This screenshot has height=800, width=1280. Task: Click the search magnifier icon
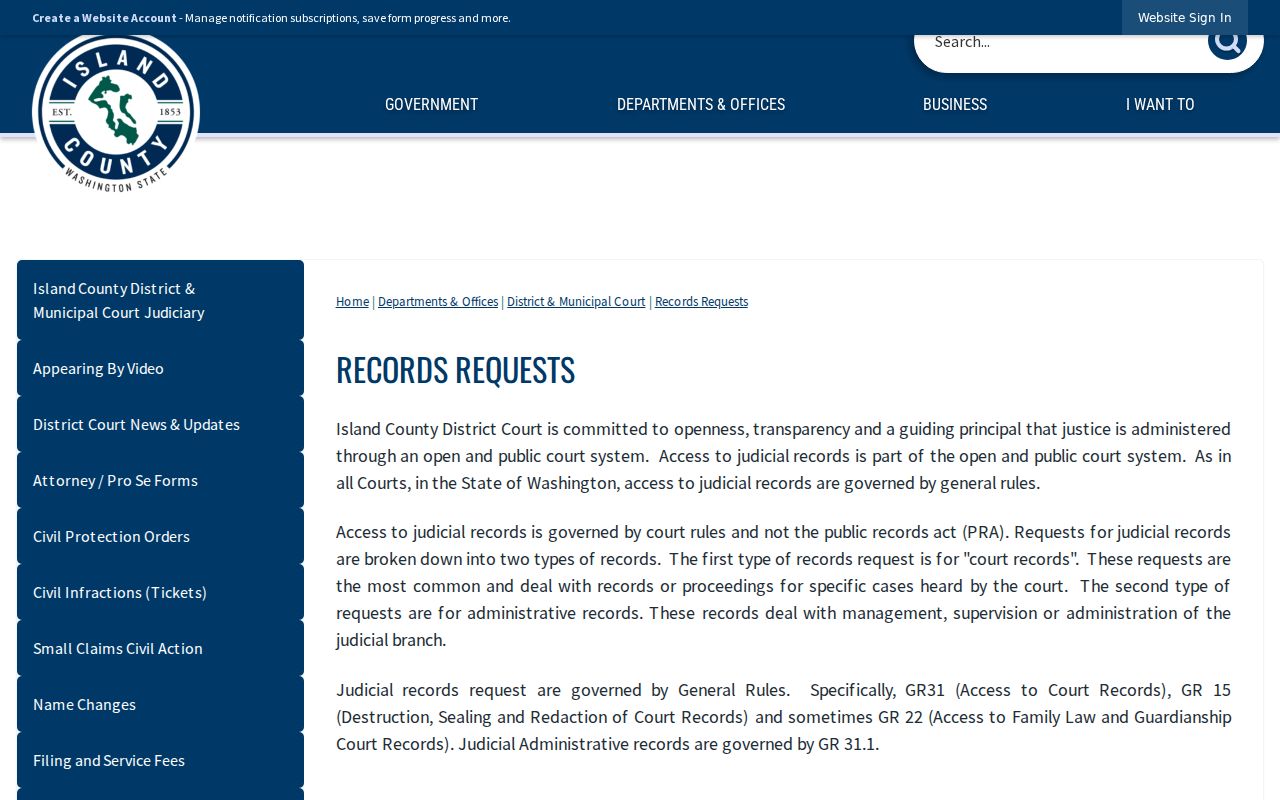1227,43
